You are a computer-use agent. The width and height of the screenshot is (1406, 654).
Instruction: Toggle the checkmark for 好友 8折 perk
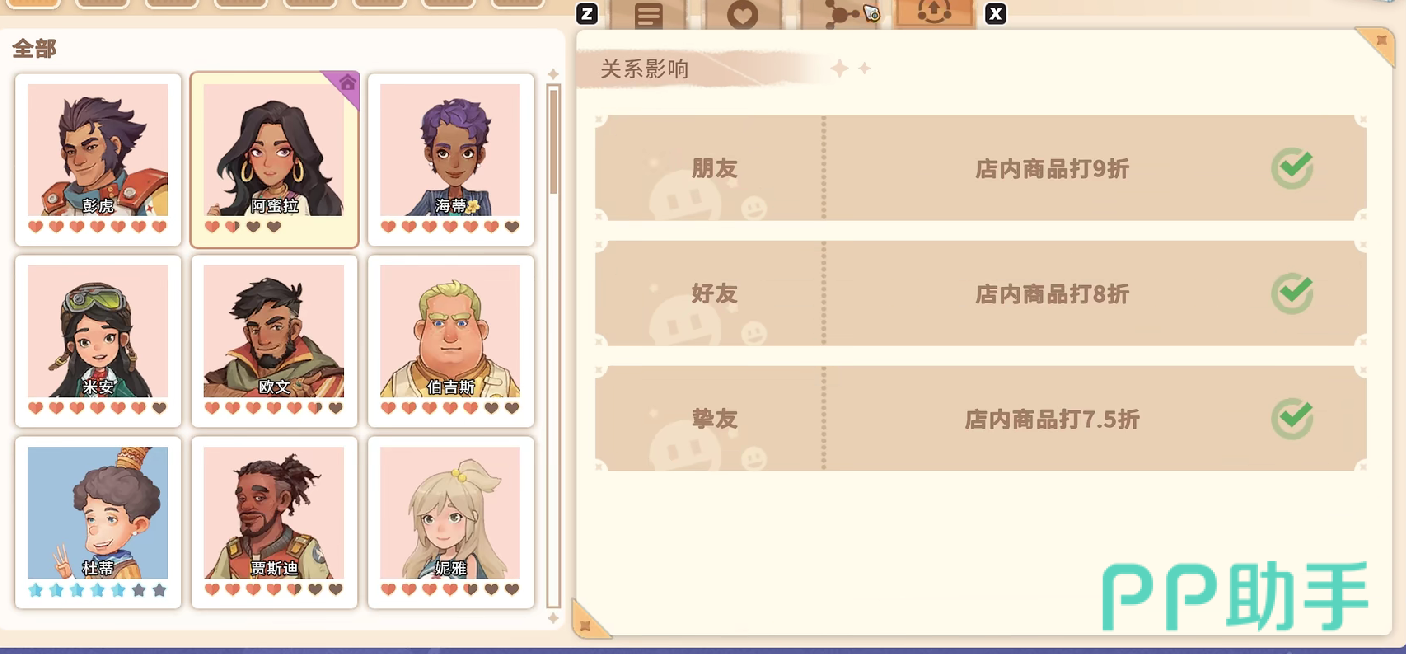click(x=1292, y=293)
